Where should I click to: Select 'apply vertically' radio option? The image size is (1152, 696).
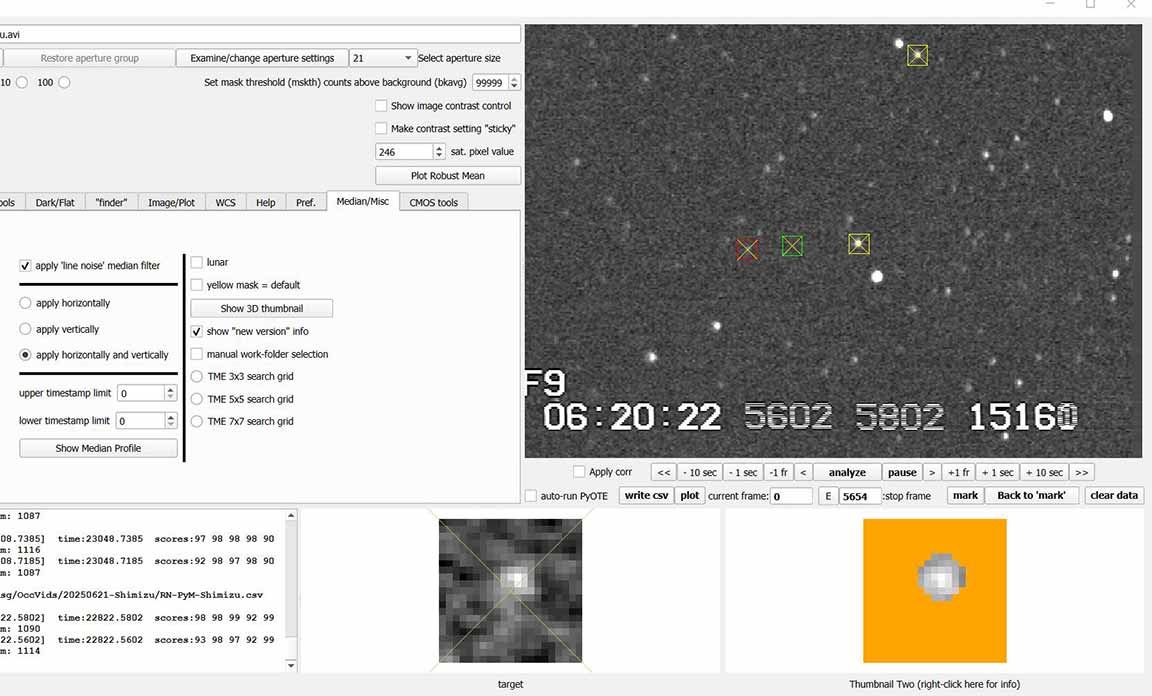point(26,329)
